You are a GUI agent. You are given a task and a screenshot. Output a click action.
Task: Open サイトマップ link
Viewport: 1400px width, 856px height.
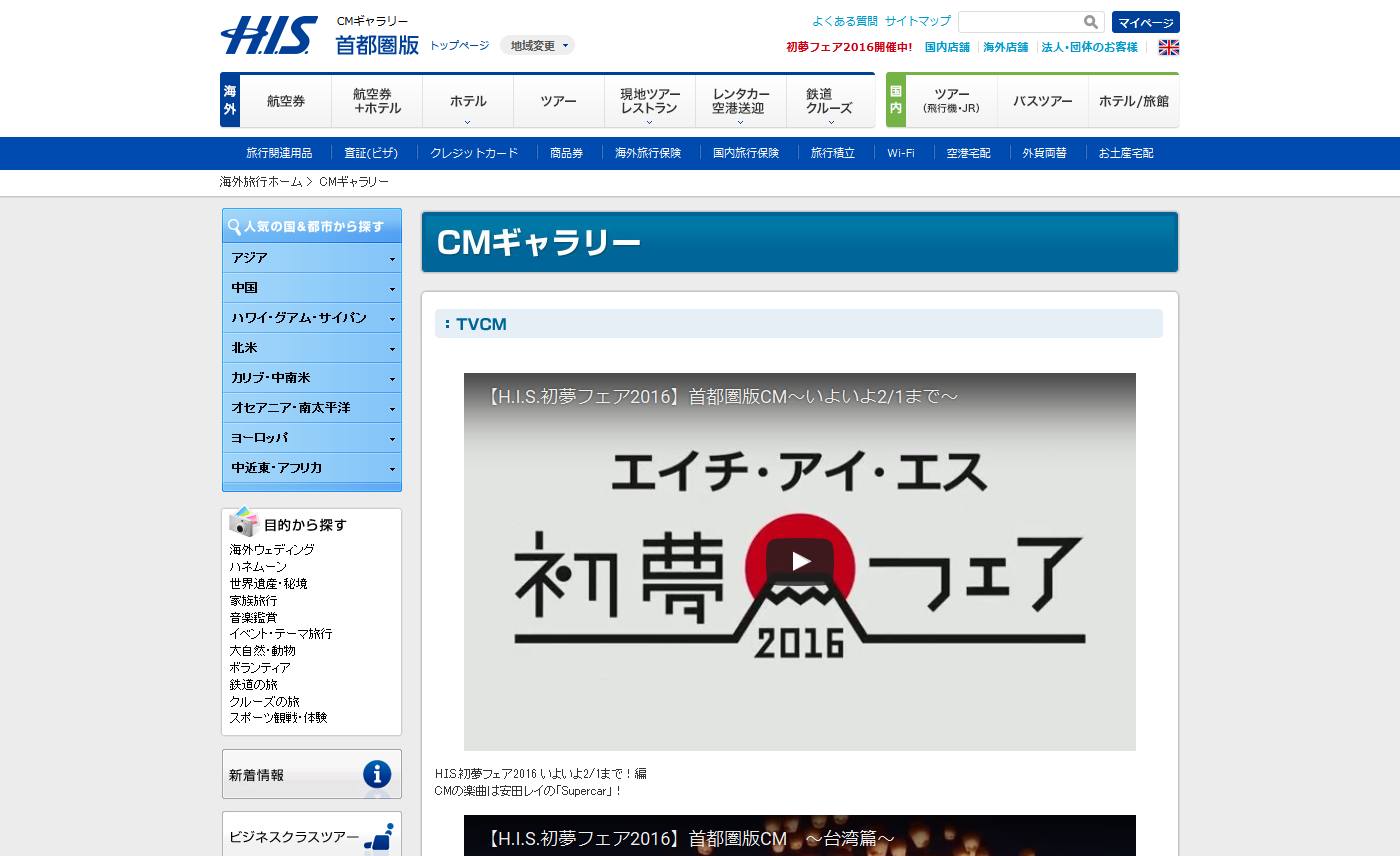tap(918, 21)
